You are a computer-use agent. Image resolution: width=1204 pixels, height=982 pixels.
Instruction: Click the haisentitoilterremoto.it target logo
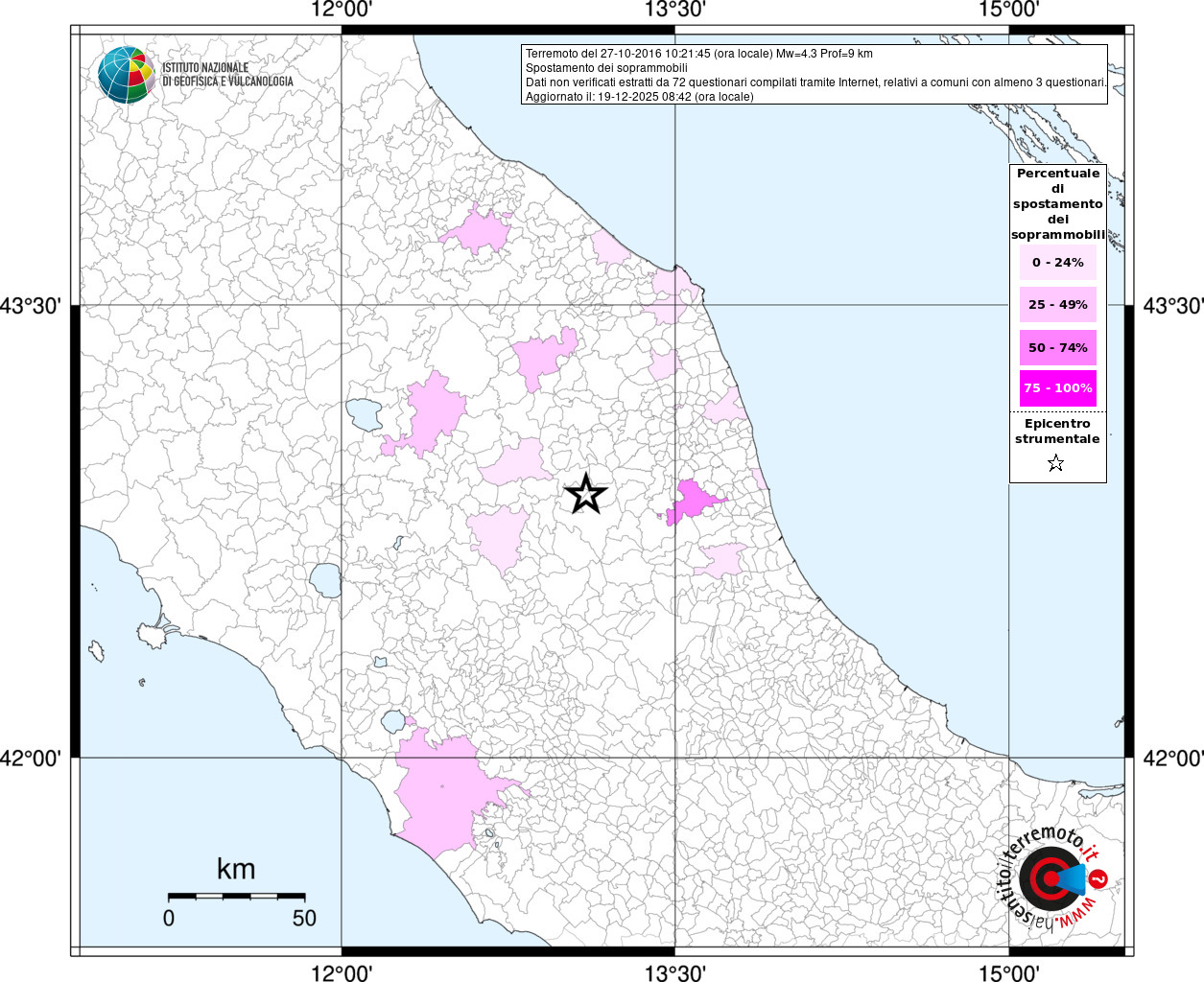click(x=1051, y=878)
